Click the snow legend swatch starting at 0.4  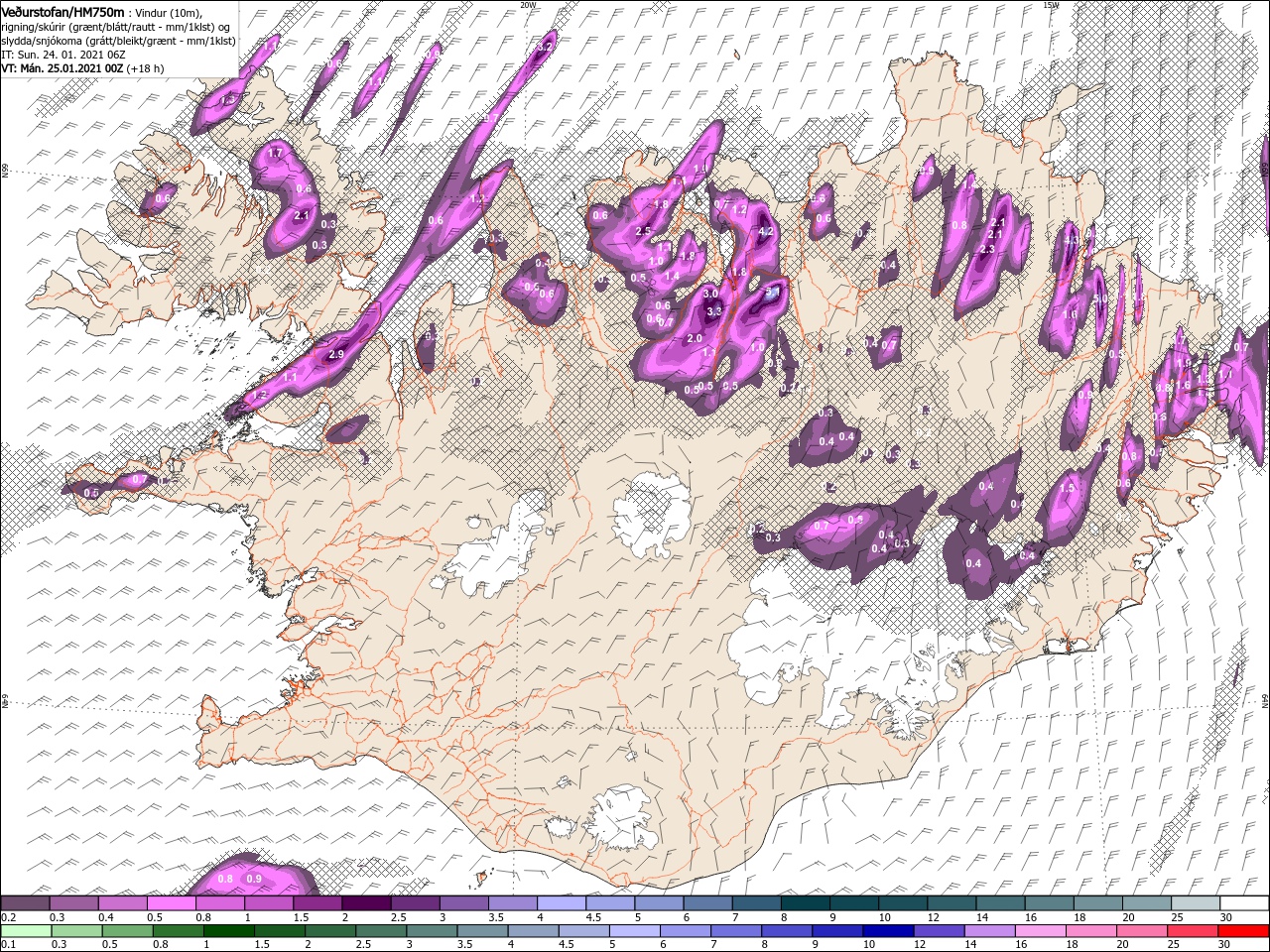pyautogui.click(x=122, y=903)
